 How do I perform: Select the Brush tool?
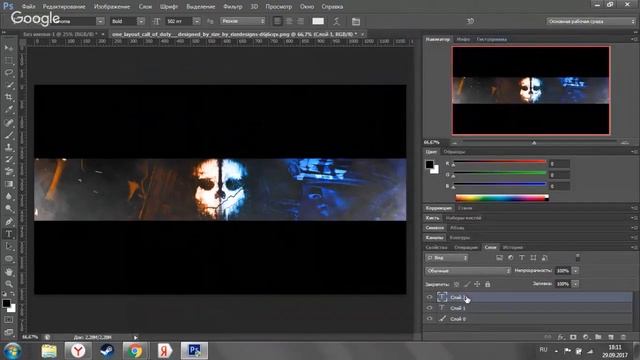(x=9, y=135)
